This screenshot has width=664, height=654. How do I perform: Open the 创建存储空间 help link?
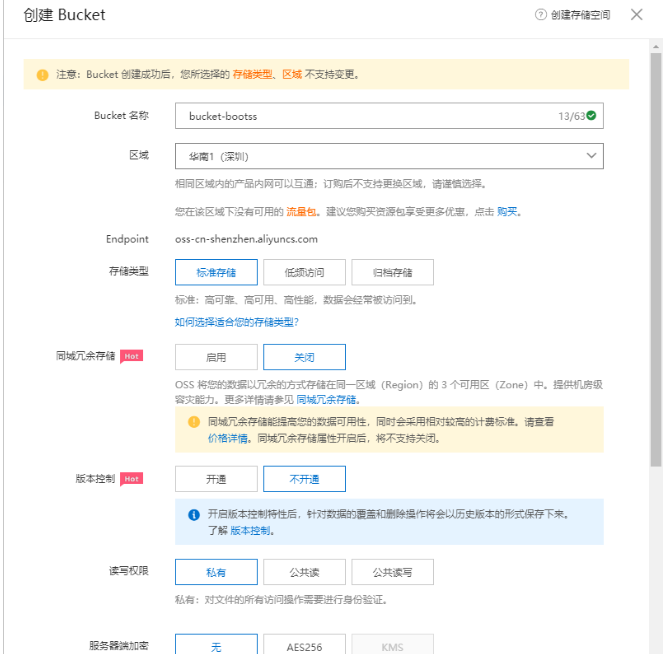581,15
